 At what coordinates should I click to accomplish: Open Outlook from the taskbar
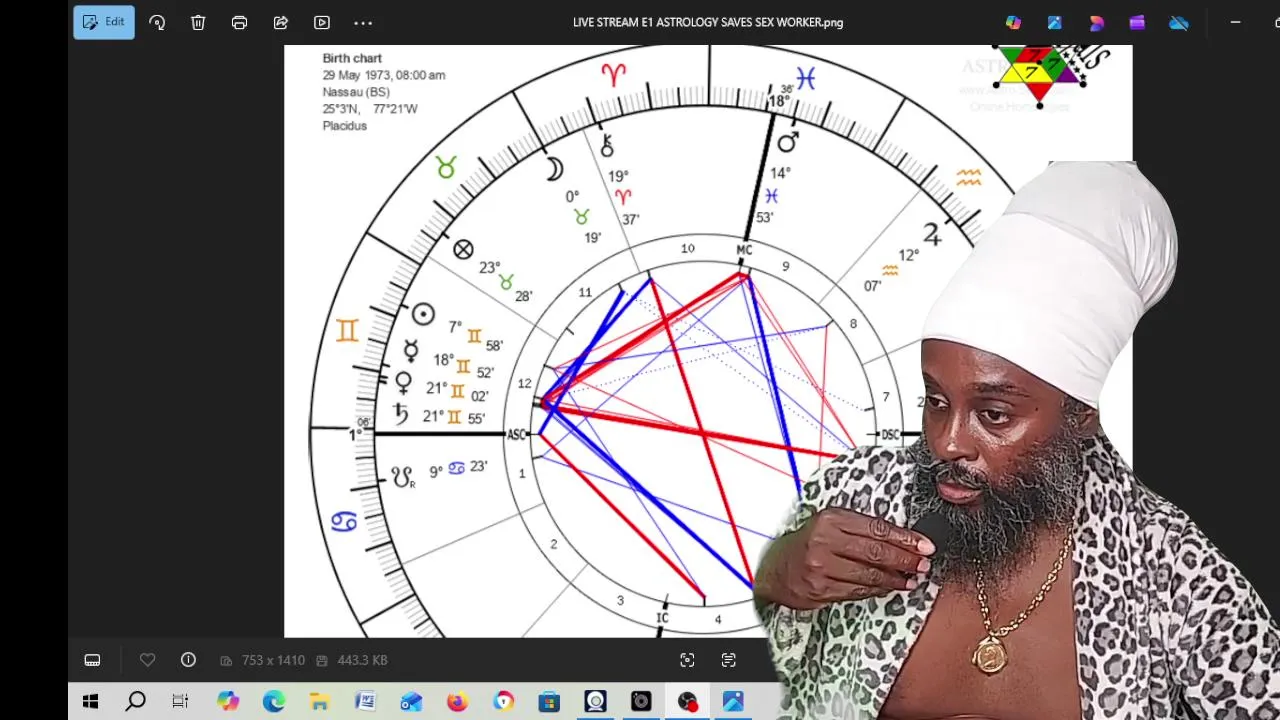click(411, 702)
